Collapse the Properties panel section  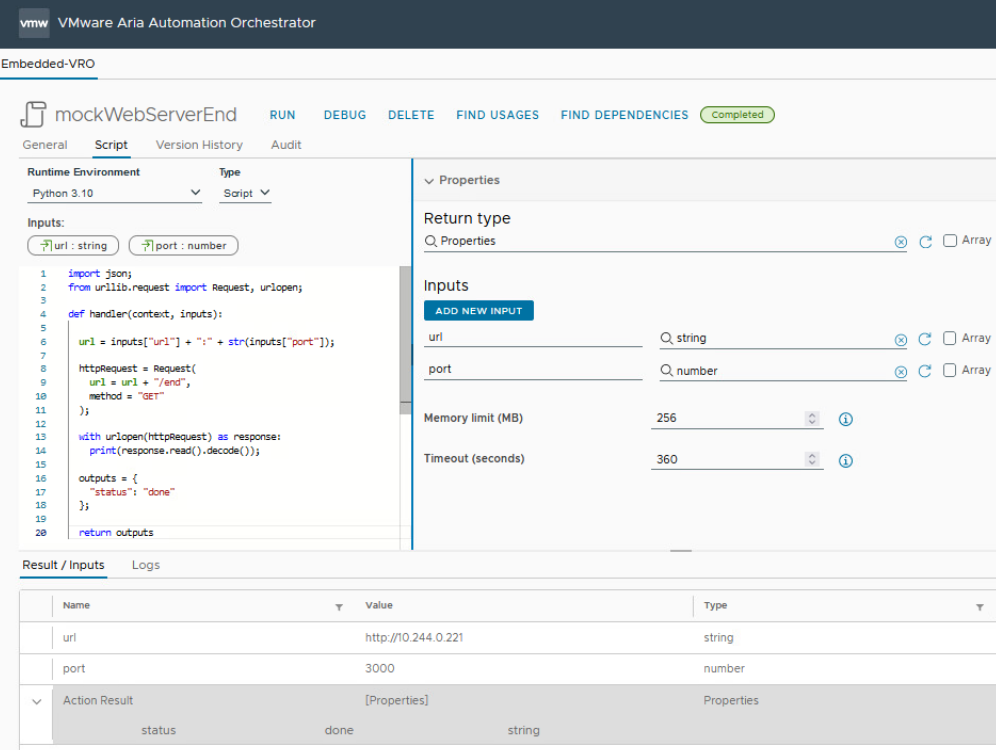click(429, 181)
